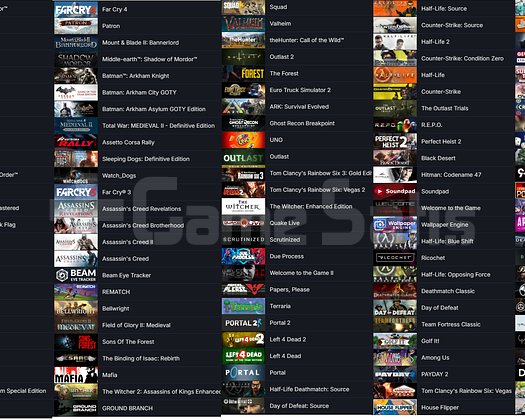Click theHunter: Call of the Wild title

coord(307,40)
